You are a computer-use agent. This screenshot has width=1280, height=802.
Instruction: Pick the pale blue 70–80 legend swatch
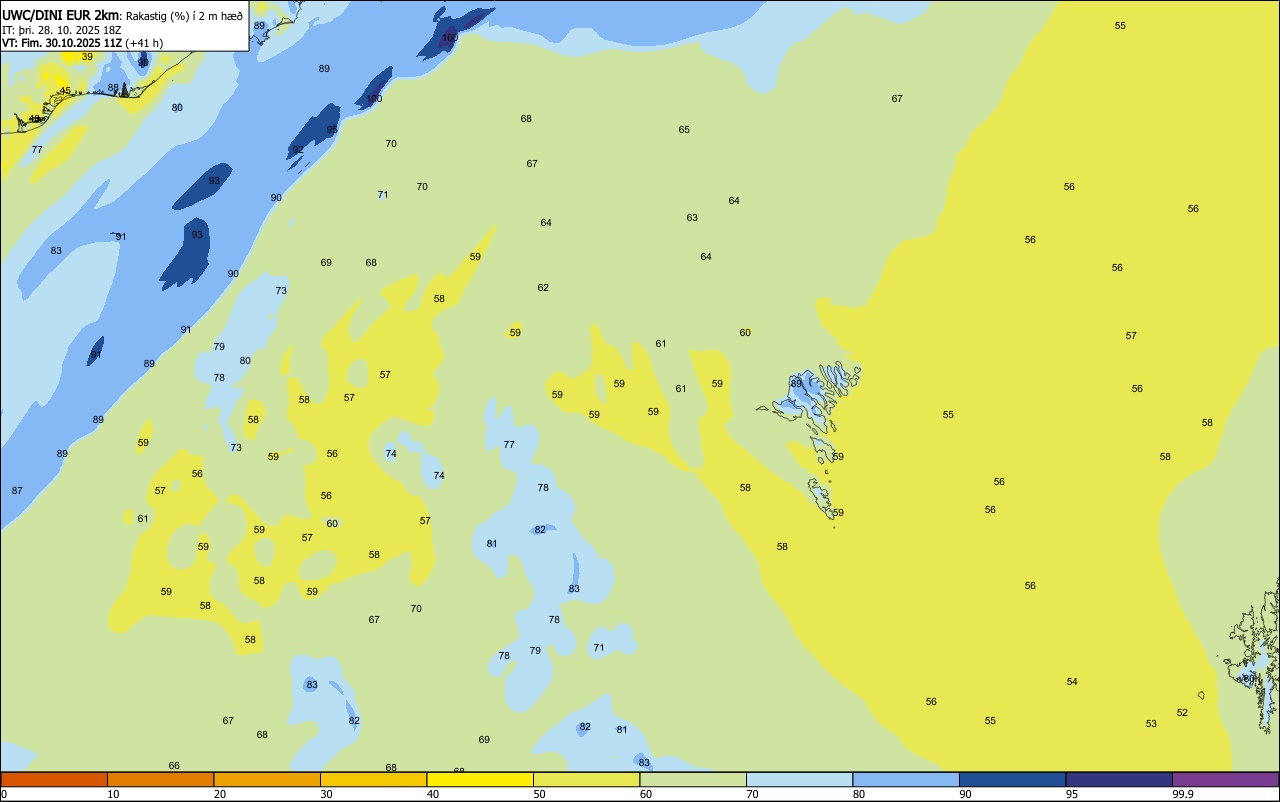click(x=799, y=779)
